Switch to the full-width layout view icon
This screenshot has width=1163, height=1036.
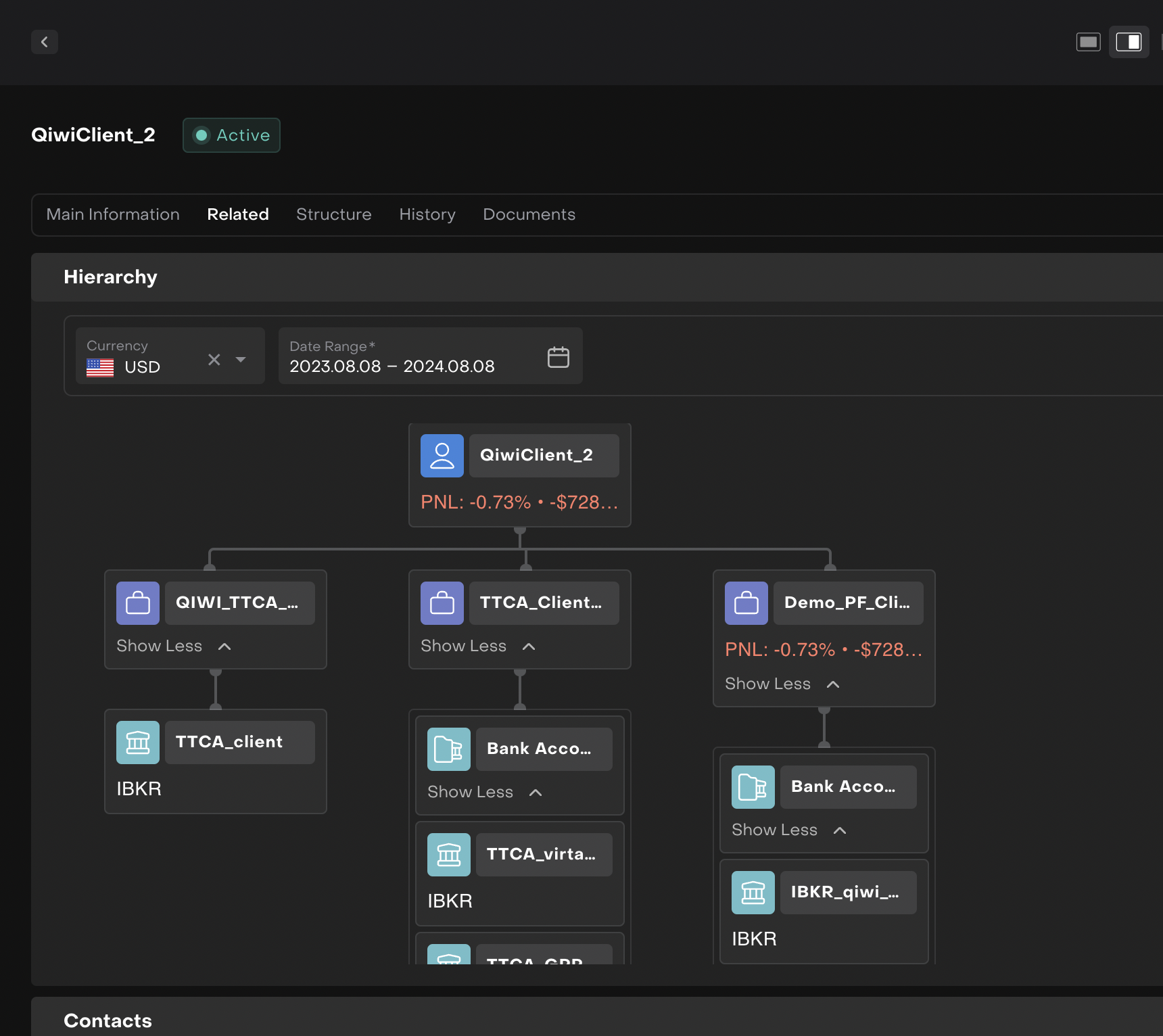1088,42
